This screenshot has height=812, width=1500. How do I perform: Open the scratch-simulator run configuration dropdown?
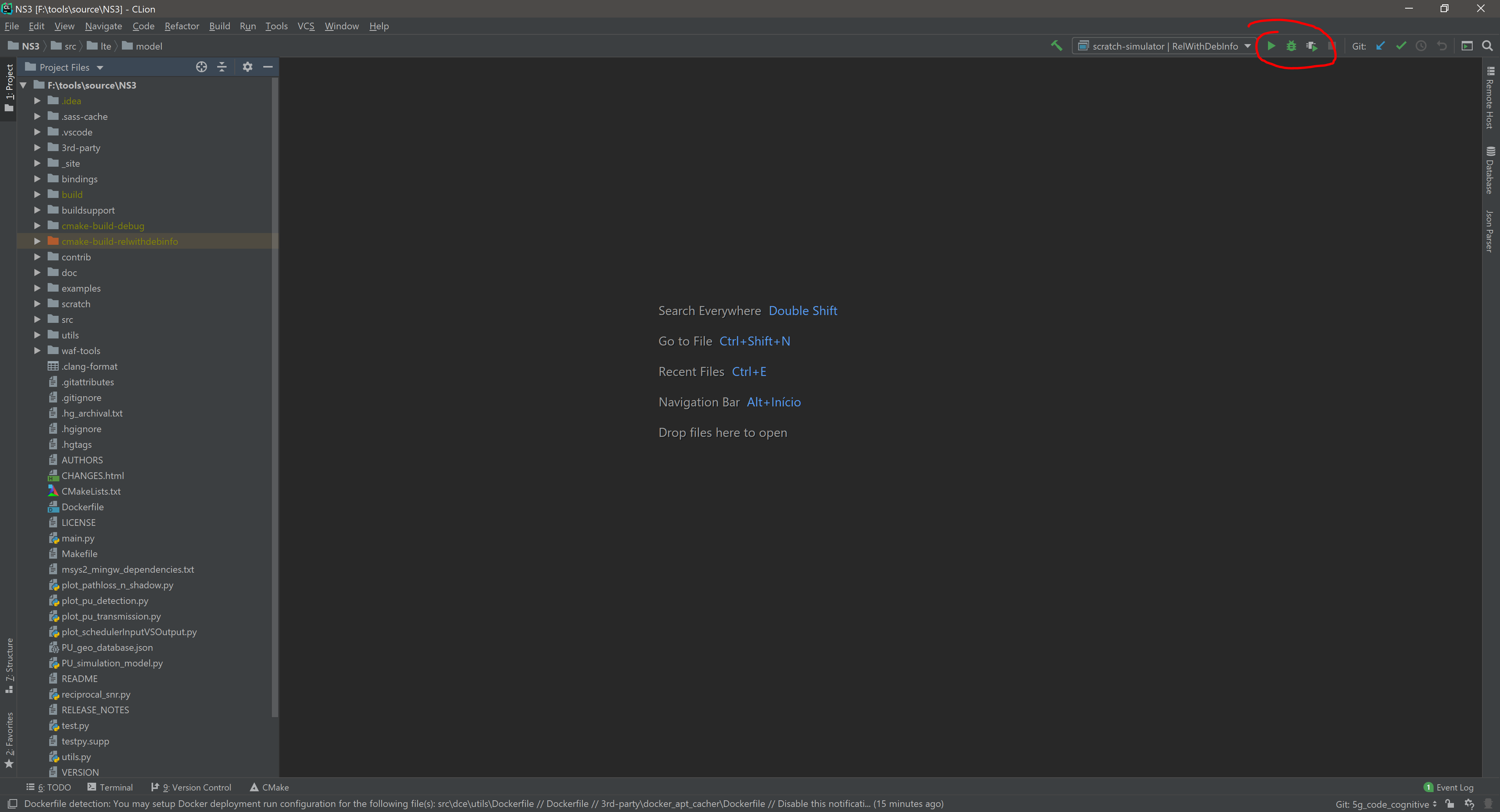point(1248,46)
